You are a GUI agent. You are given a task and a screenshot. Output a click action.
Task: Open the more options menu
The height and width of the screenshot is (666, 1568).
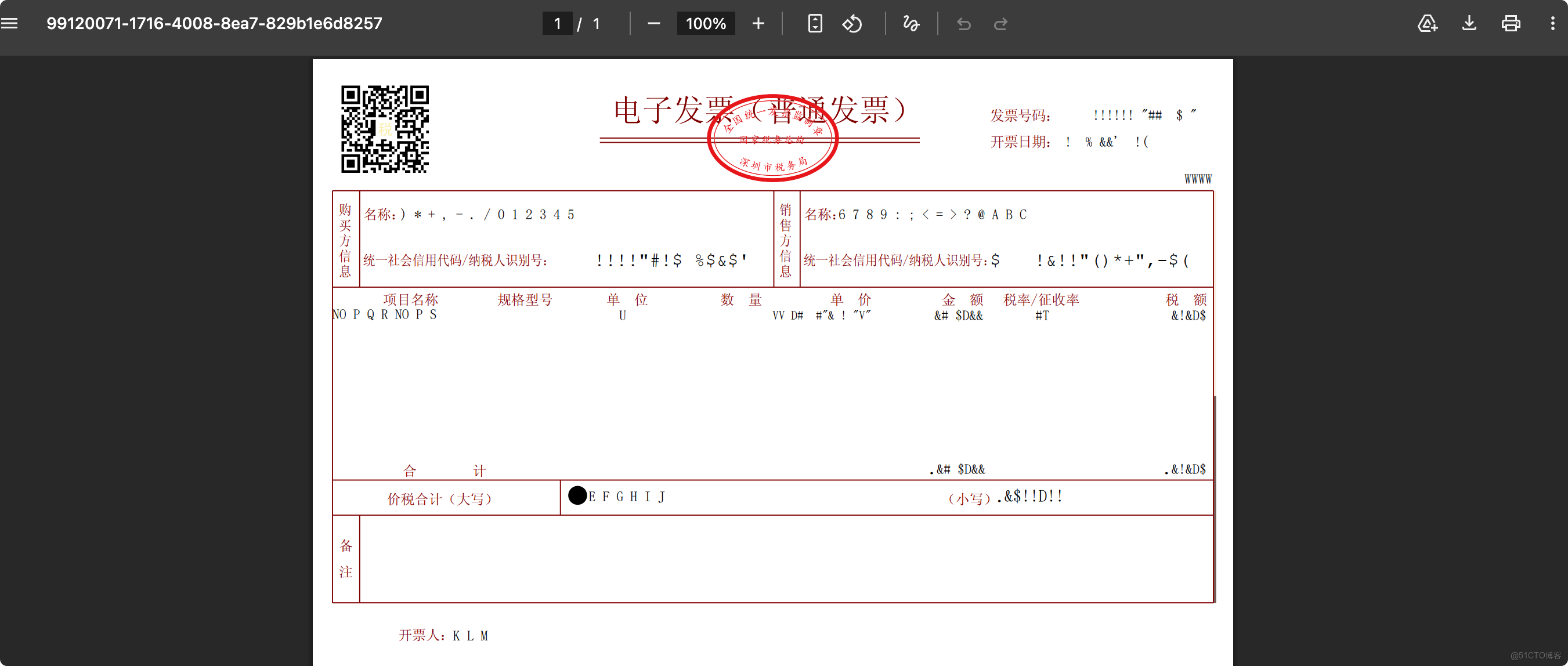(x=1553, y=23)
